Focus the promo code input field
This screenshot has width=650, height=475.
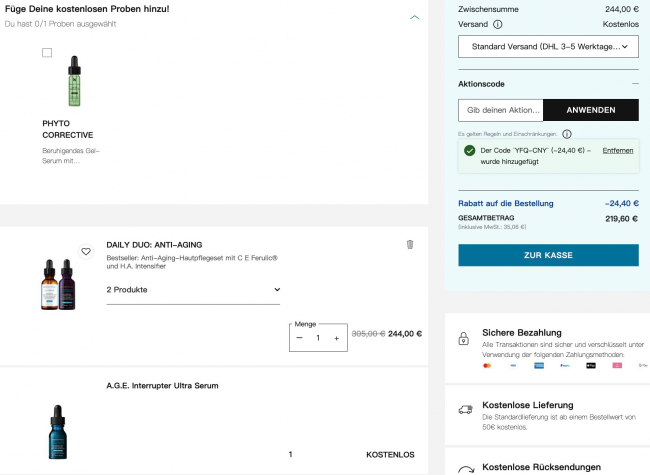point(500,110)
